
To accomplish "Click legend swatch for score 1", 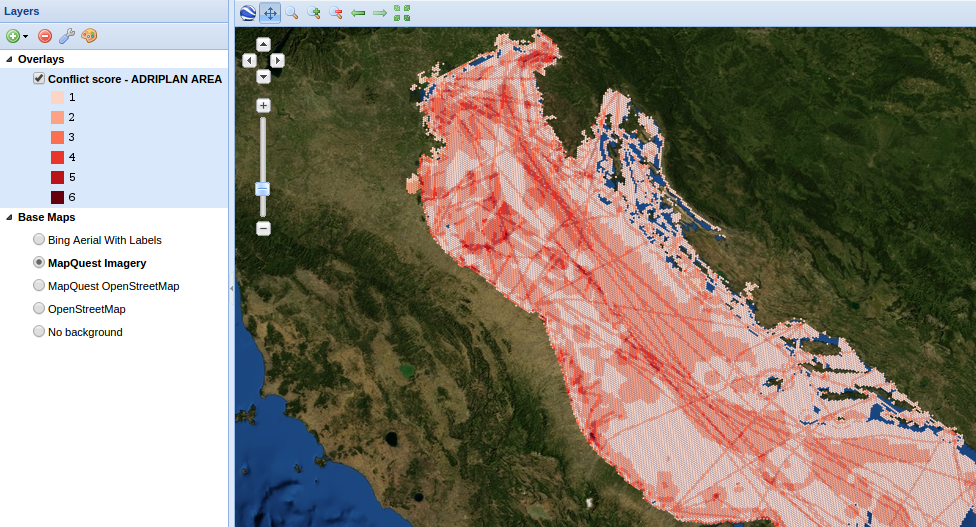I will pos(57,97).
